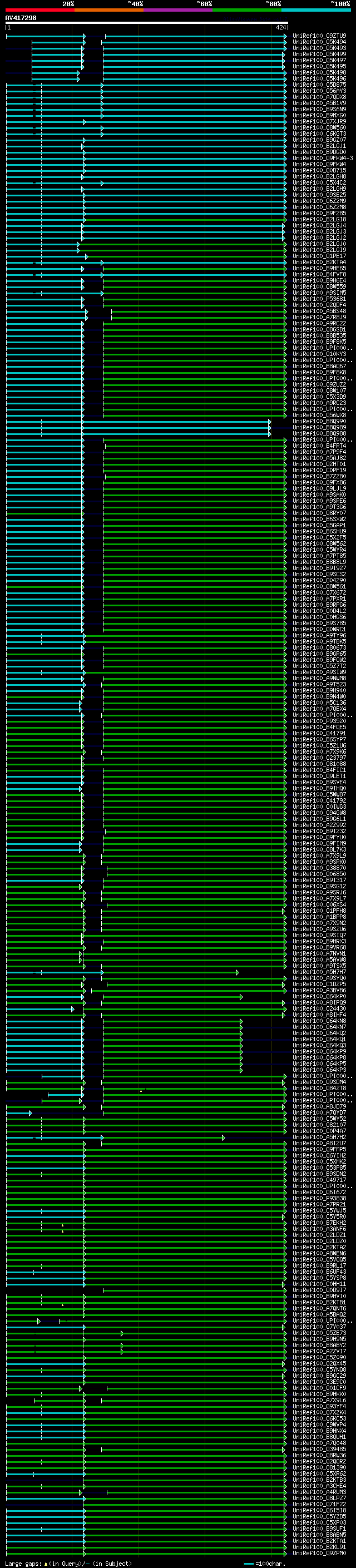The image size is (356, 1568).
Task: Click the purple ~60% identity legend bar
Action: 179,10
